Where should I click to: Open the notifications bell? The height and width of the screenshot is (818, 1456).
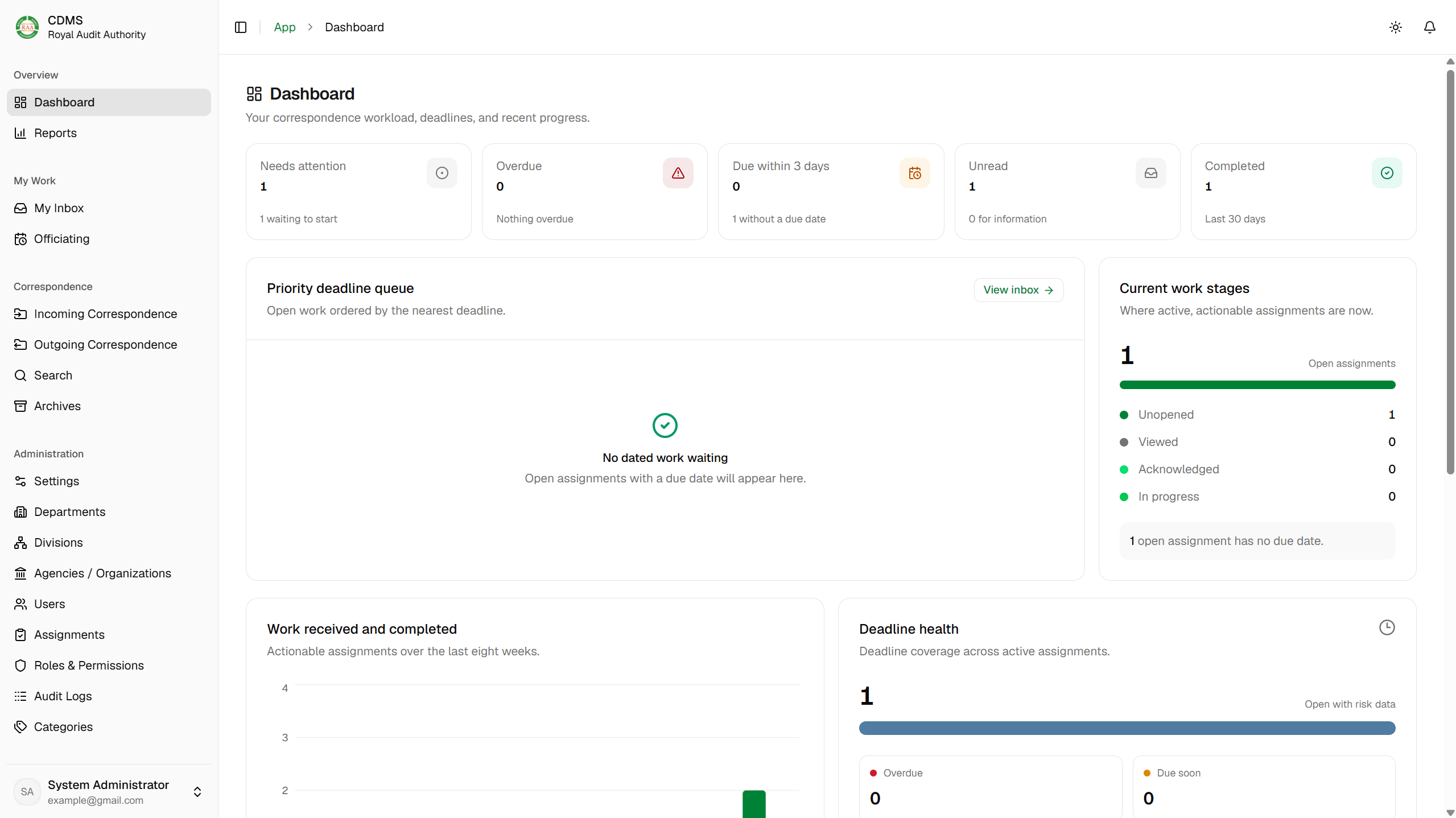[x=1429, y=27]
